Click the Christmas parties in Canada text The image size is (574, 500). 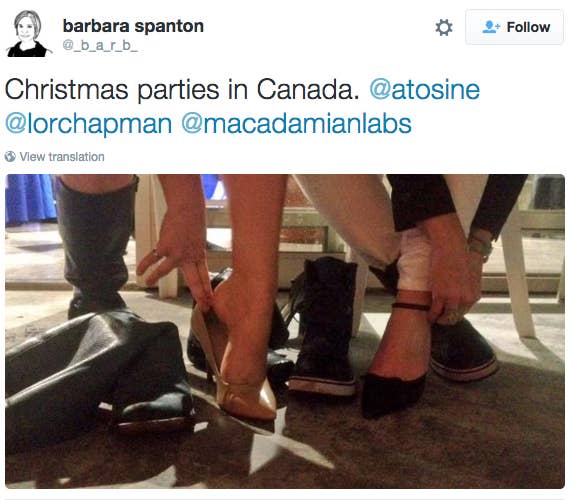tap(182, 90)
